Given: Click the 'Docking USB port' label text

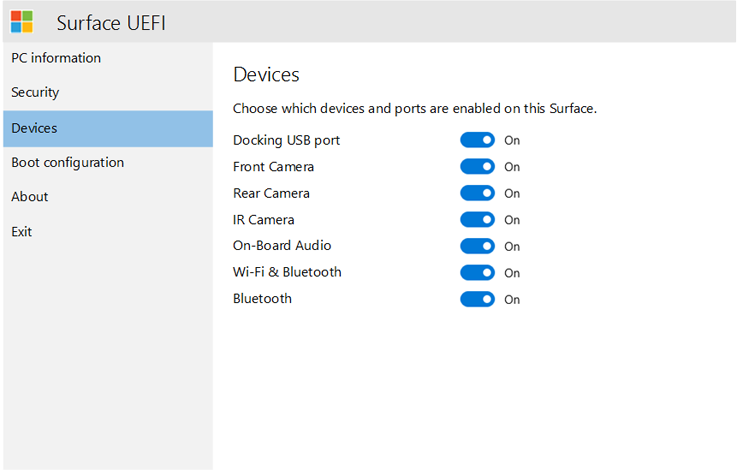Looking at the screenshot, I should (x=286, y=140).
